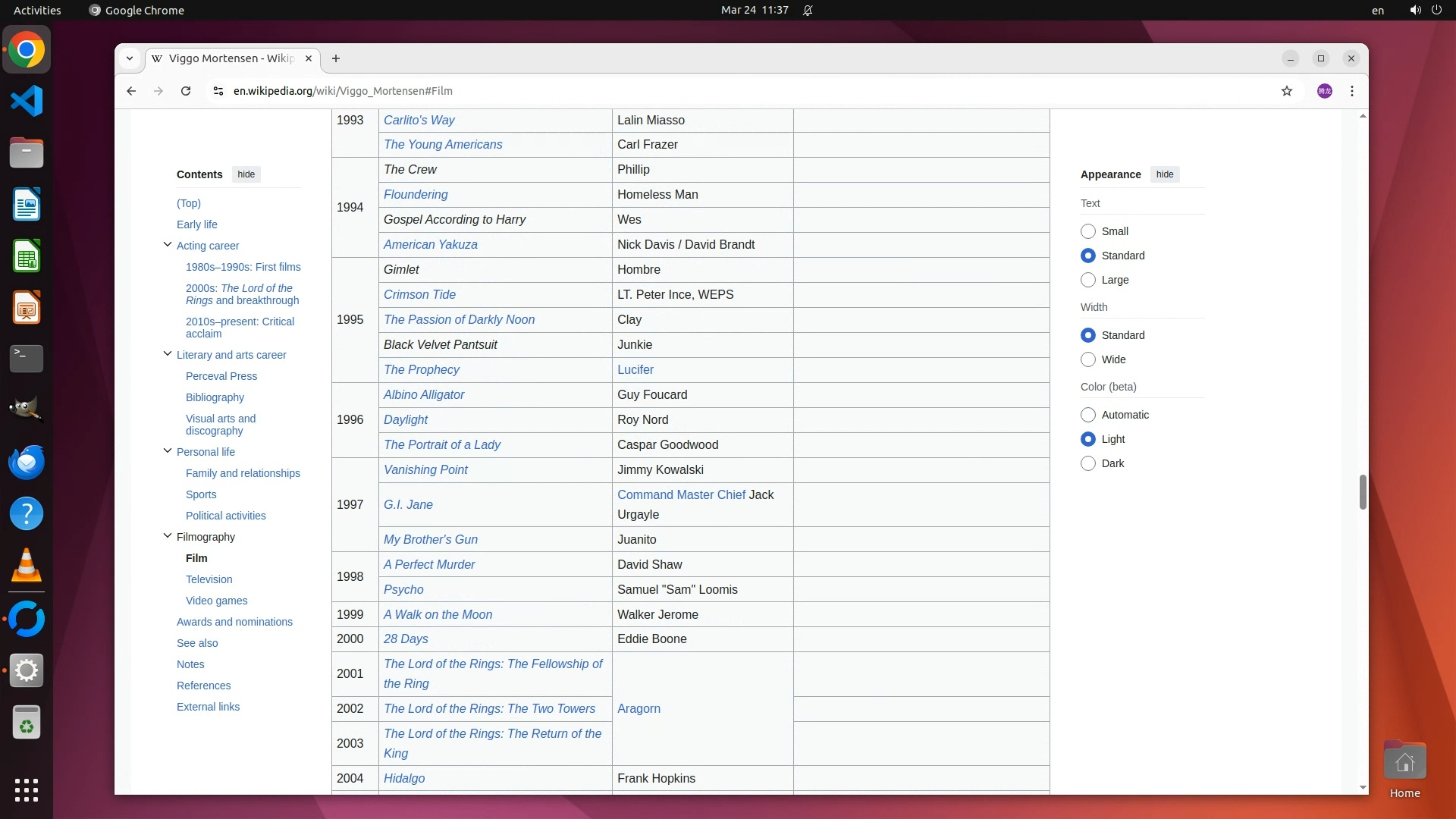Go back using the back arrow

131,91
